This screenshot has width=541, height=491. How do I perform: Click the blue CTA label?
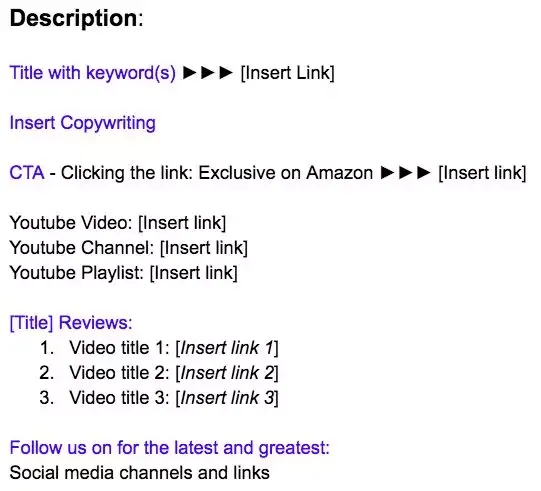point(27,173)
